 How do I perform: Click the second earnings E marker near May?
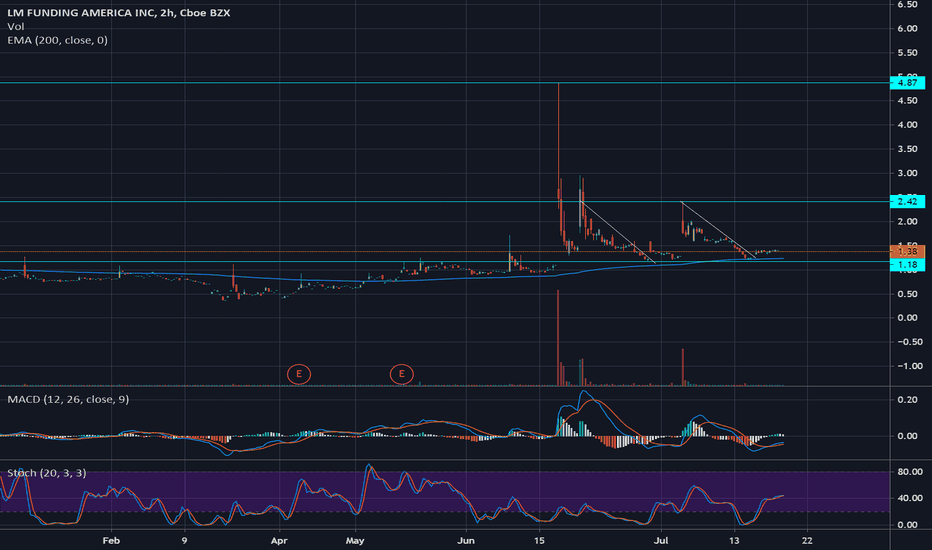[x=402, y=374]
